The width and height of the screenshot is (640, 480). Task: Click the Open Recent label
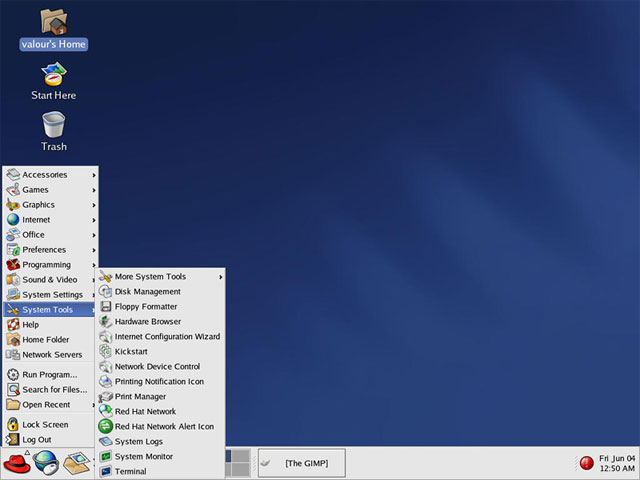(x=46, y=405)
